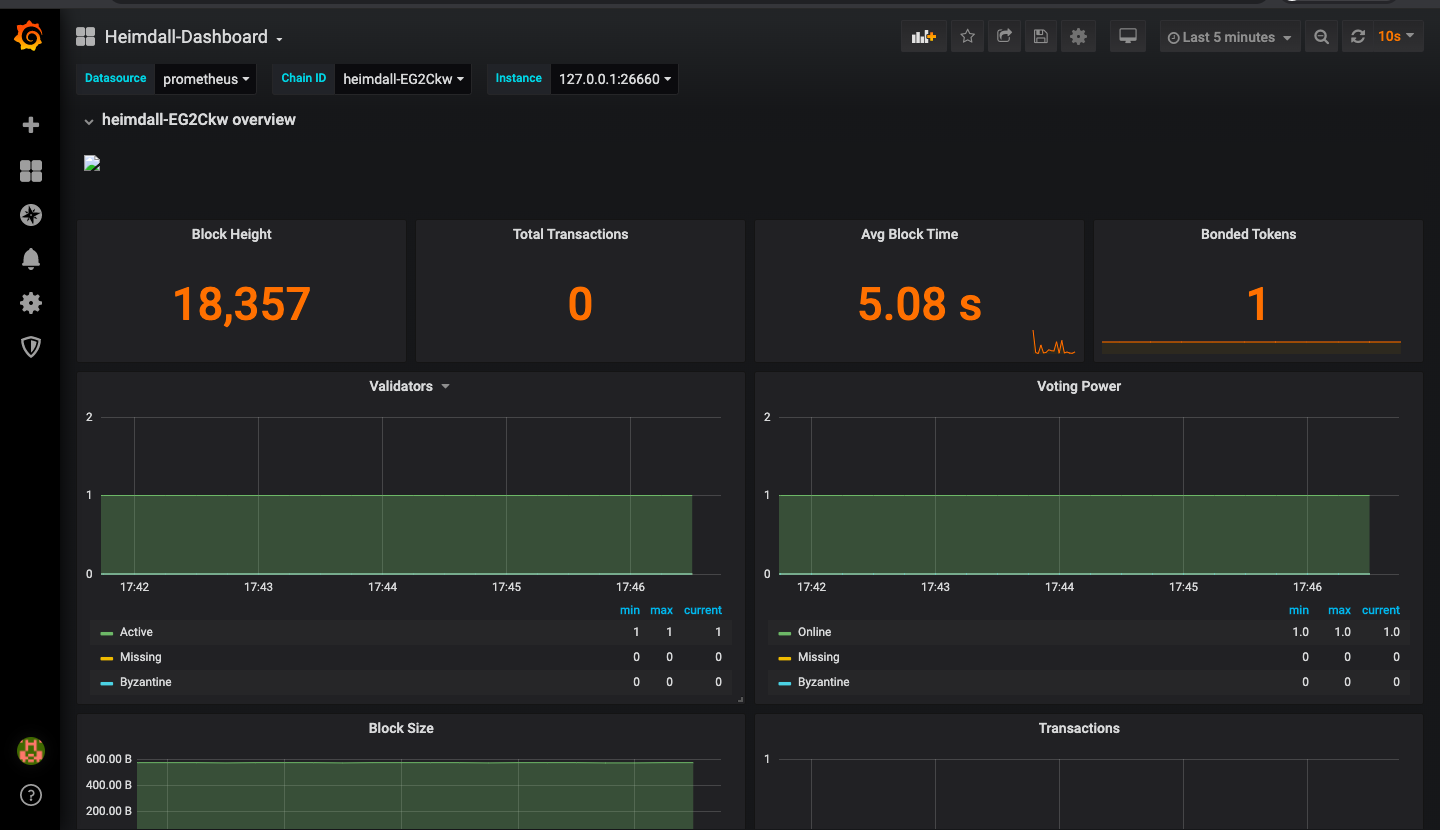The image size is (1440, 830).
Task: Refresh the dashboard now
Action: point(1357,37)
